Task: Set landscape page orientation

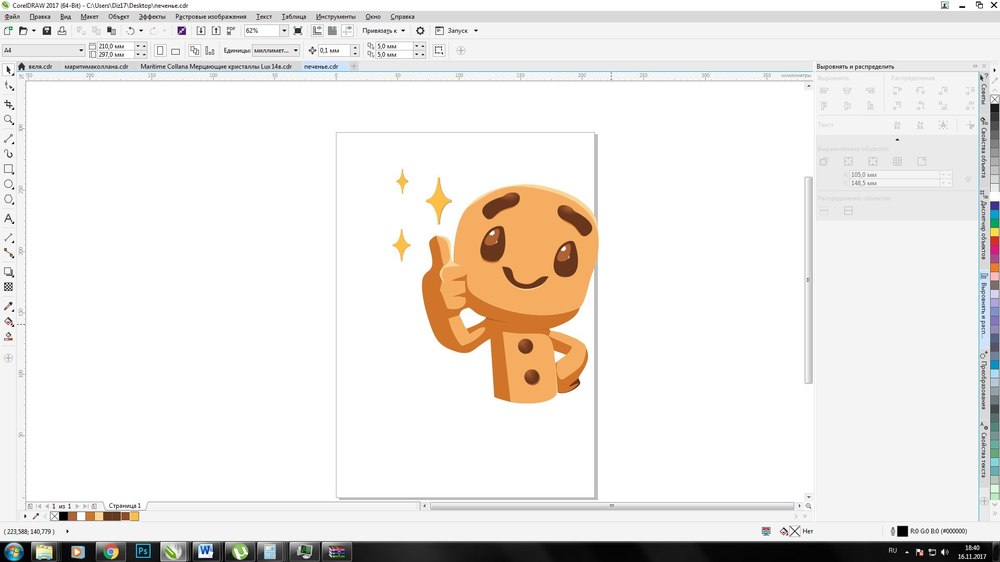Action: tap(175, 50)
